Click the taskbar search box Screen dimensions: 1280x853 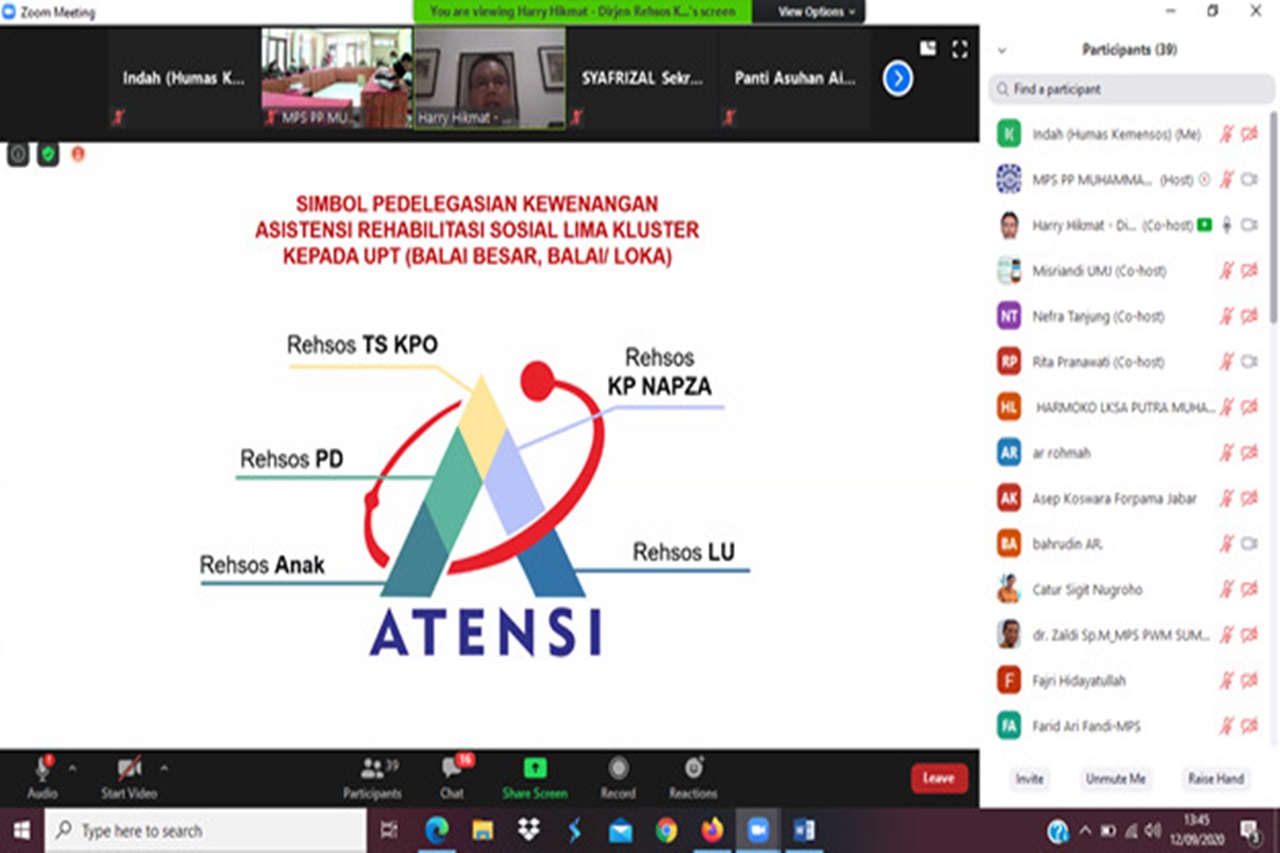coord(205,831)
